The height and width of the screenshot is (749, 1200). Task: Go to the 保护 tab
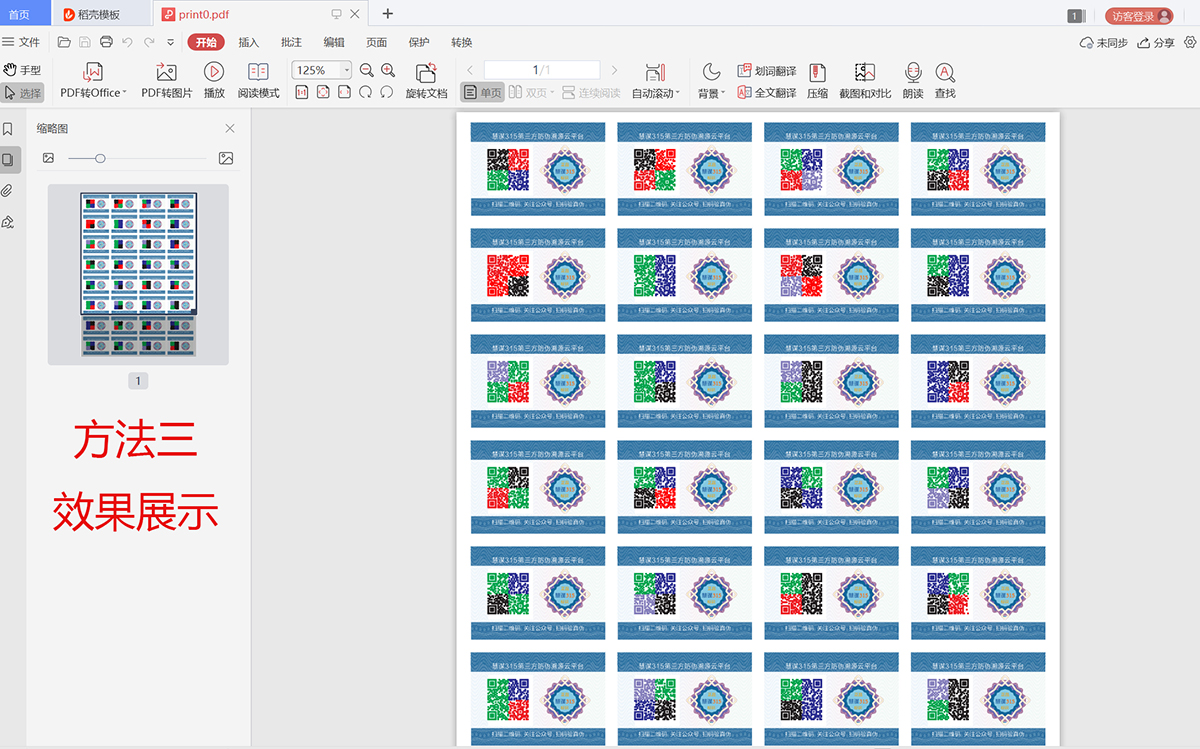419,42
